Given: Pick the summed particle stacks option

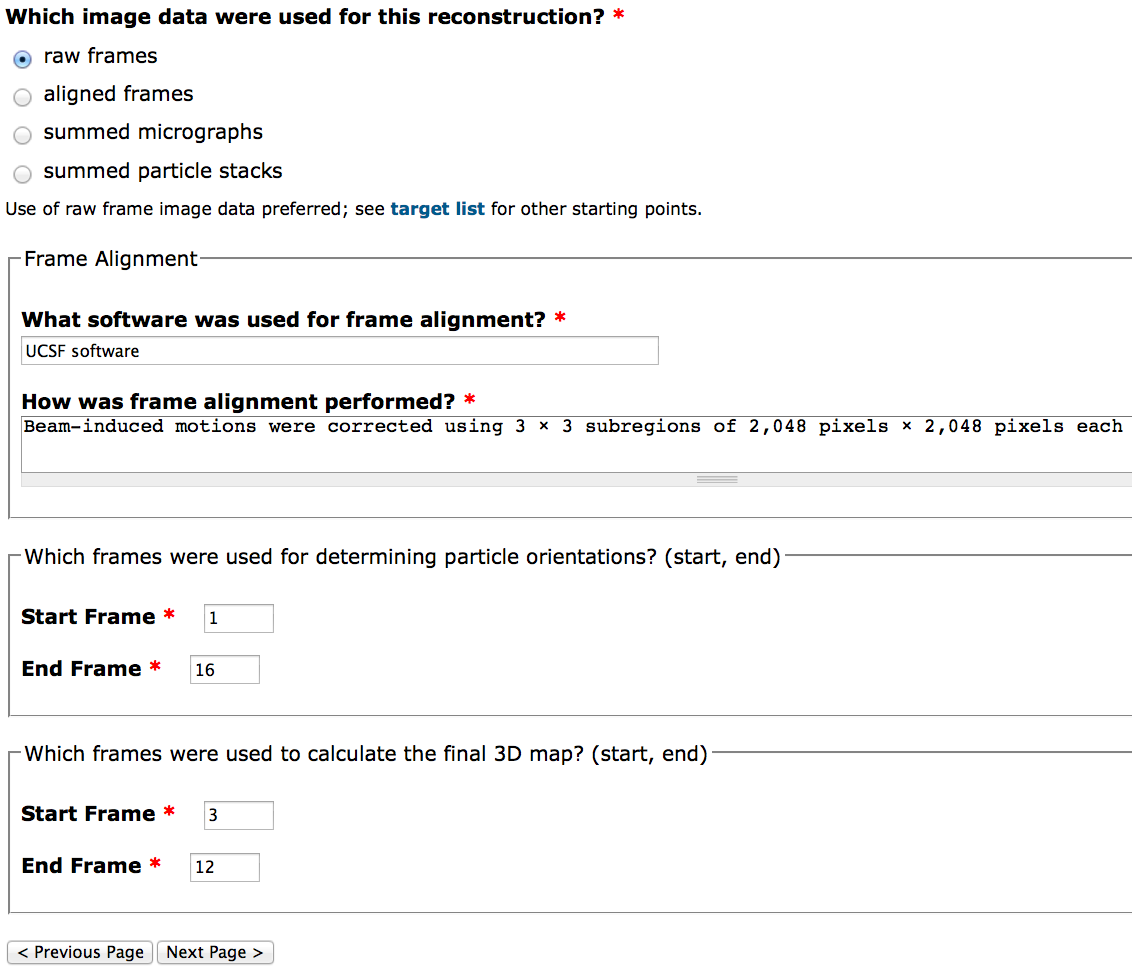Looking at the screenshot, I should pyautogui.click(x=22, y=174).
